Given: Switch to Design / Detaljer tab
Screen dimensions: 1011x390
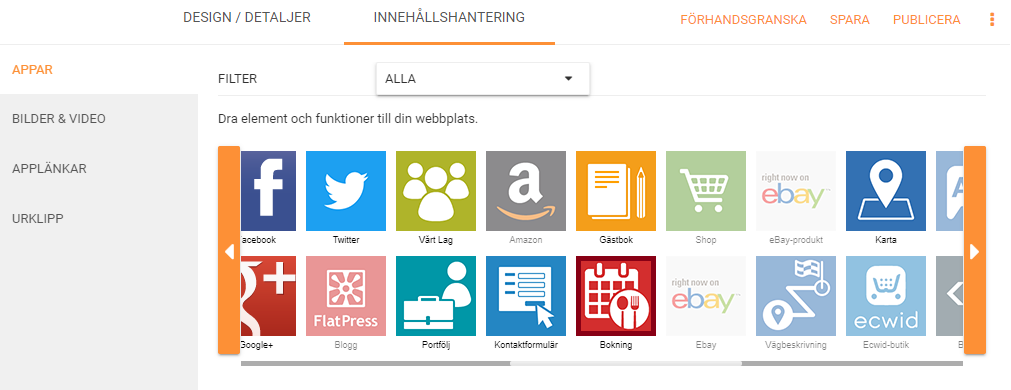Looking at the screenshot, I should point(247,18).
